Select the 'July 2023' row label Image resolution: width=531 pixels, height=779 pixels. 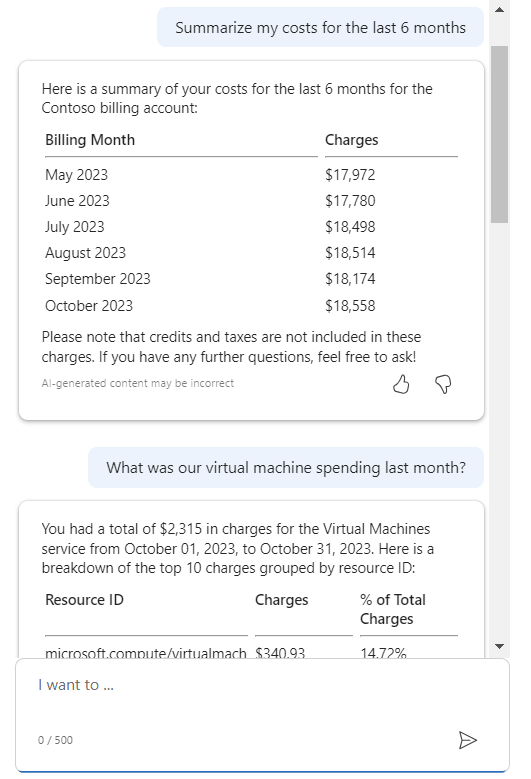click(75, 227)
